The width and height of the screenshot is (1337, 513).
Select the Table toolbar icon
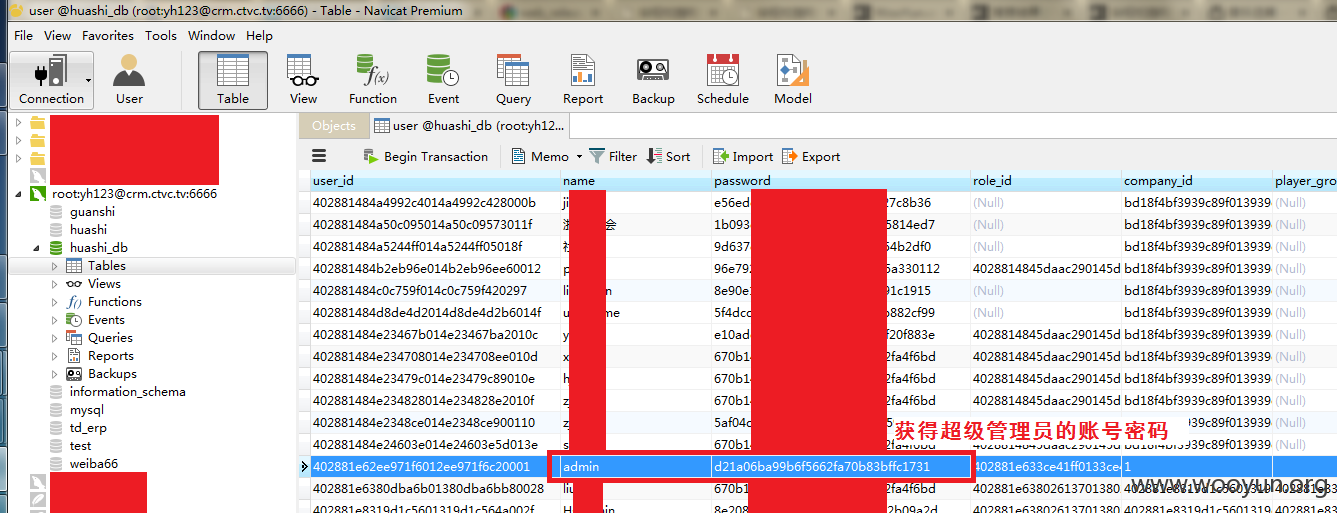233,80
